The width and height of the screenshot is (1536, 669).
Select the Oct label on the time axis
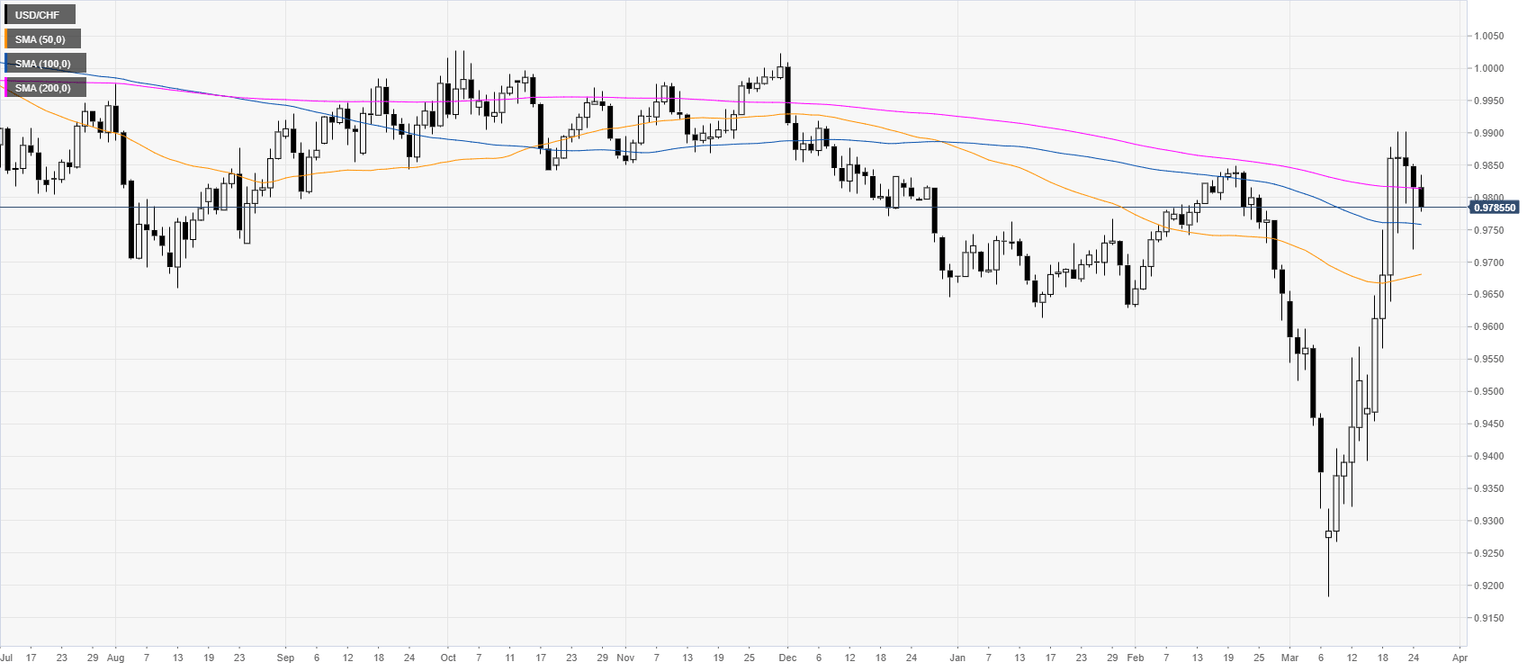[446, 659]
